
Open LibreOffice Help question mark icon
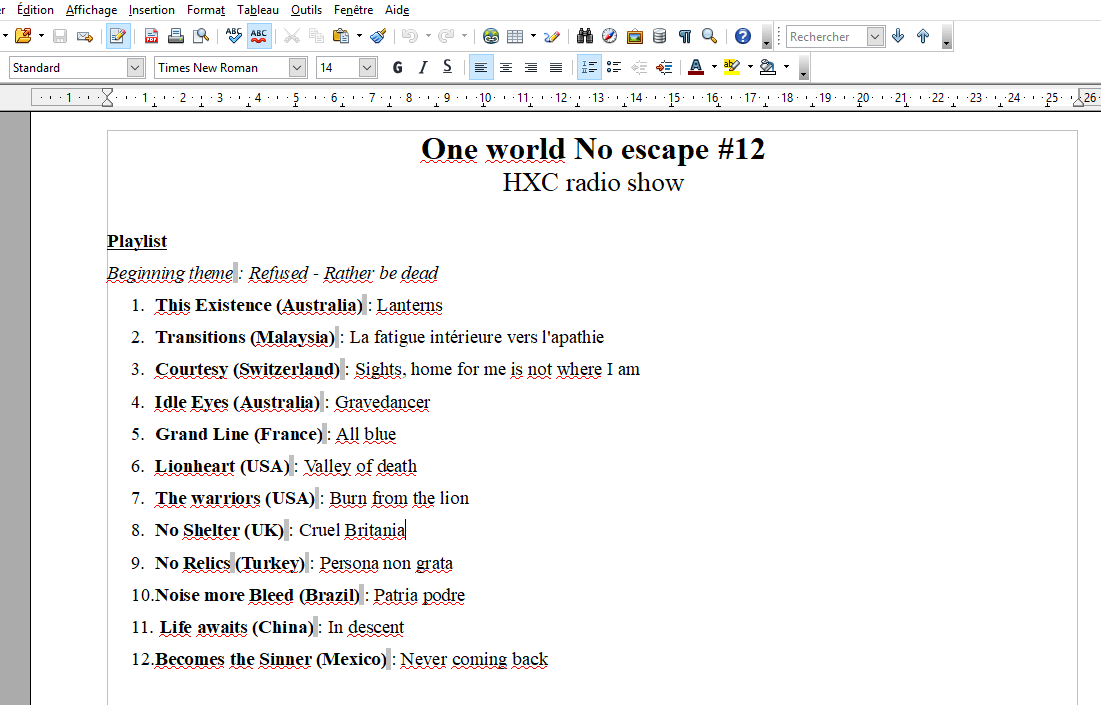[x=743, y=36]
